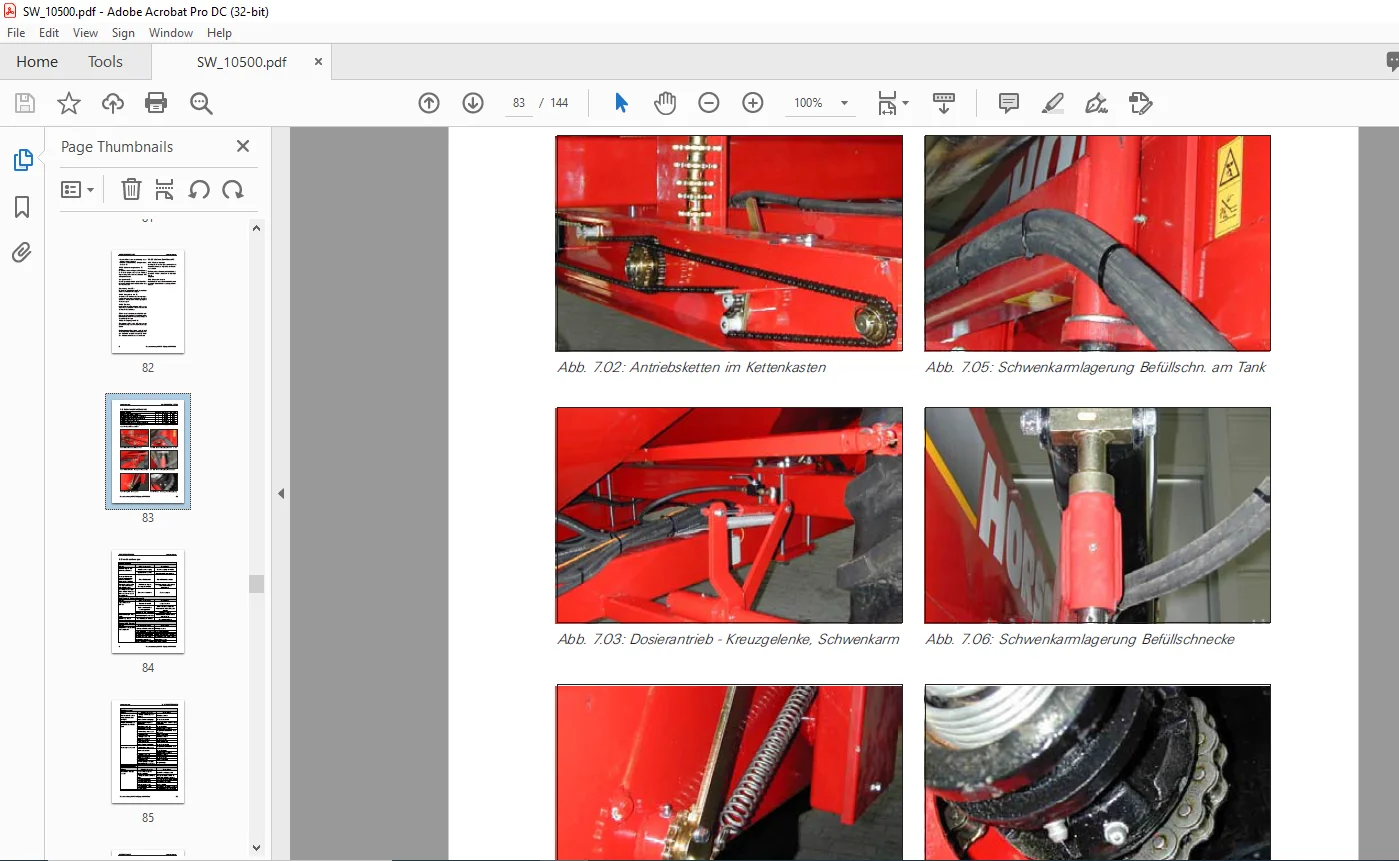Add a comment sticky note

1009,103
